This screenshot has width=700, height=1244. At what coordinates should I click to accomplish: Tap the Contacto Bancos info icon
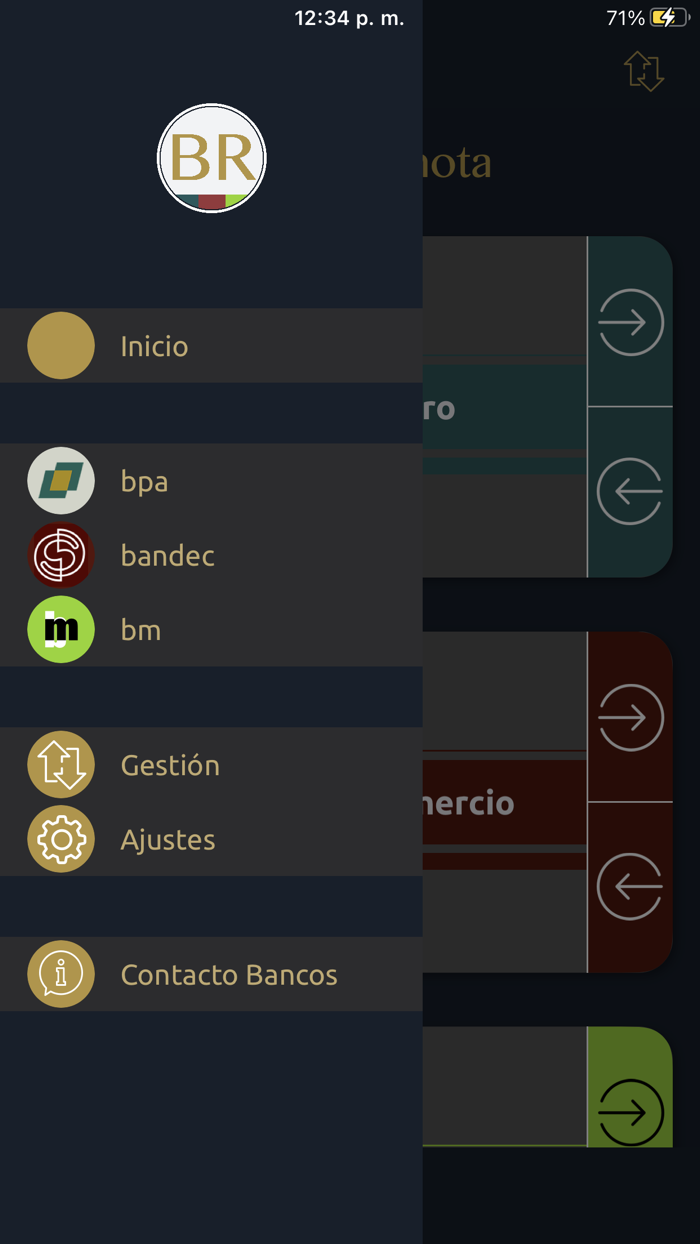coord(60,974)
